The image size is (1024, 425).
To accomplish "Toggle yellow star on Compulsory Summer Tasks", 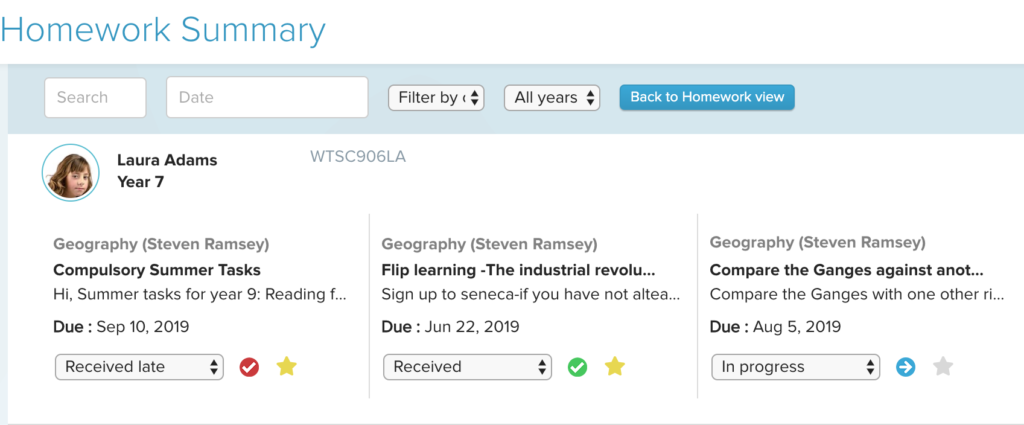I will (x=286, y=366).
